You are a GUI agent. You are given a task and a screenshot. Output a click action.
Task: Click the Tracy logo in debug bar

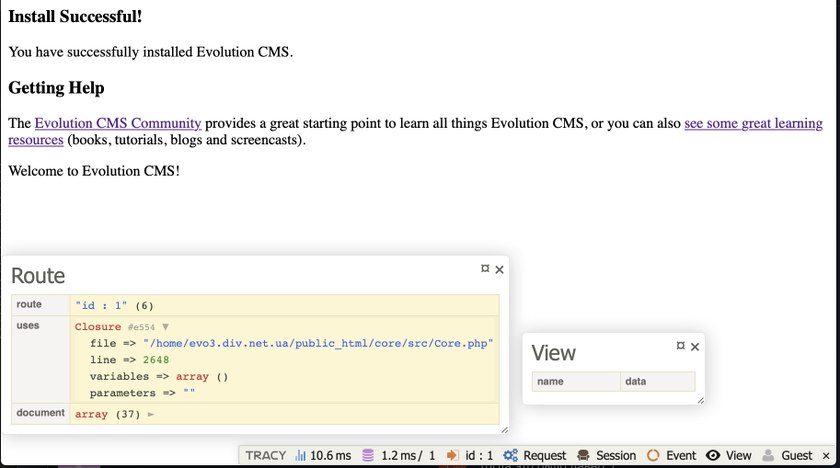265,456
